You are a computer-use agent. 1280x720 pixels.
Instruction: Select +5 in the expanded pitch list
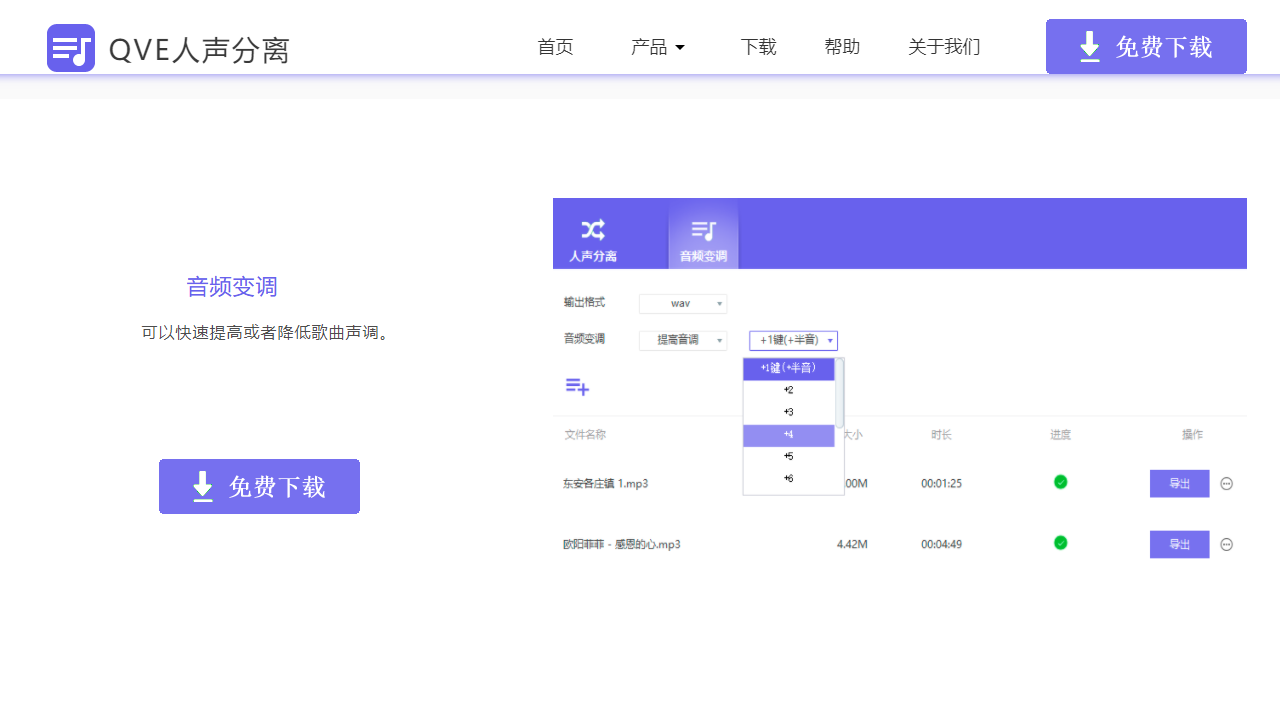pyautogui.click(x=789, y=455)
